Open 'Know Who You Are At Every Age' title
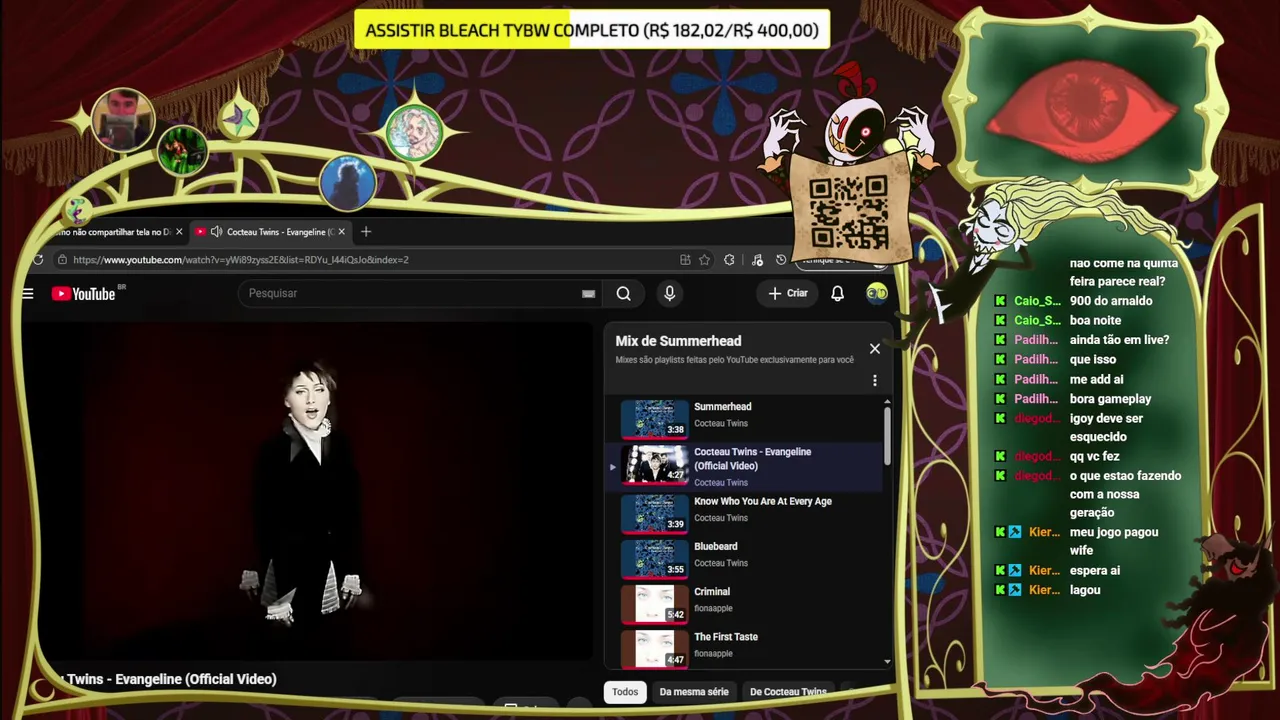The height and width of the screenshot is (720, 1280). (x=763, y=502)
